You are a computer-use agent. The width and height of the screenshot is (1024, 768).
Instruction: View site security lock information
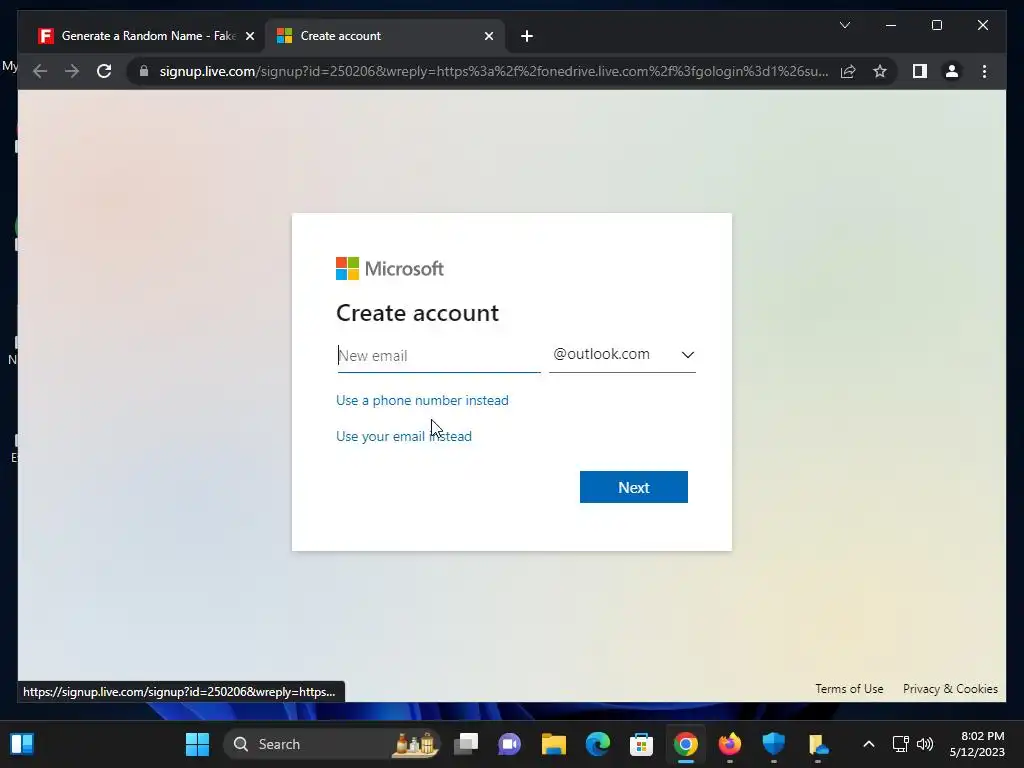(x=144, y=71)
